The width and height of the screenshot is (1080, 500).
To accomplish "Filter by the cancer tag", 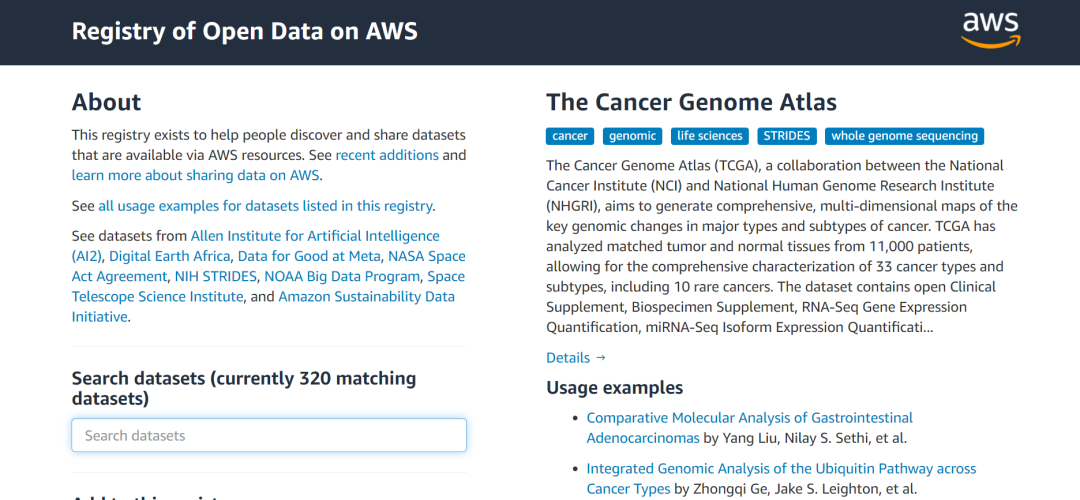I will coord(570,136).
